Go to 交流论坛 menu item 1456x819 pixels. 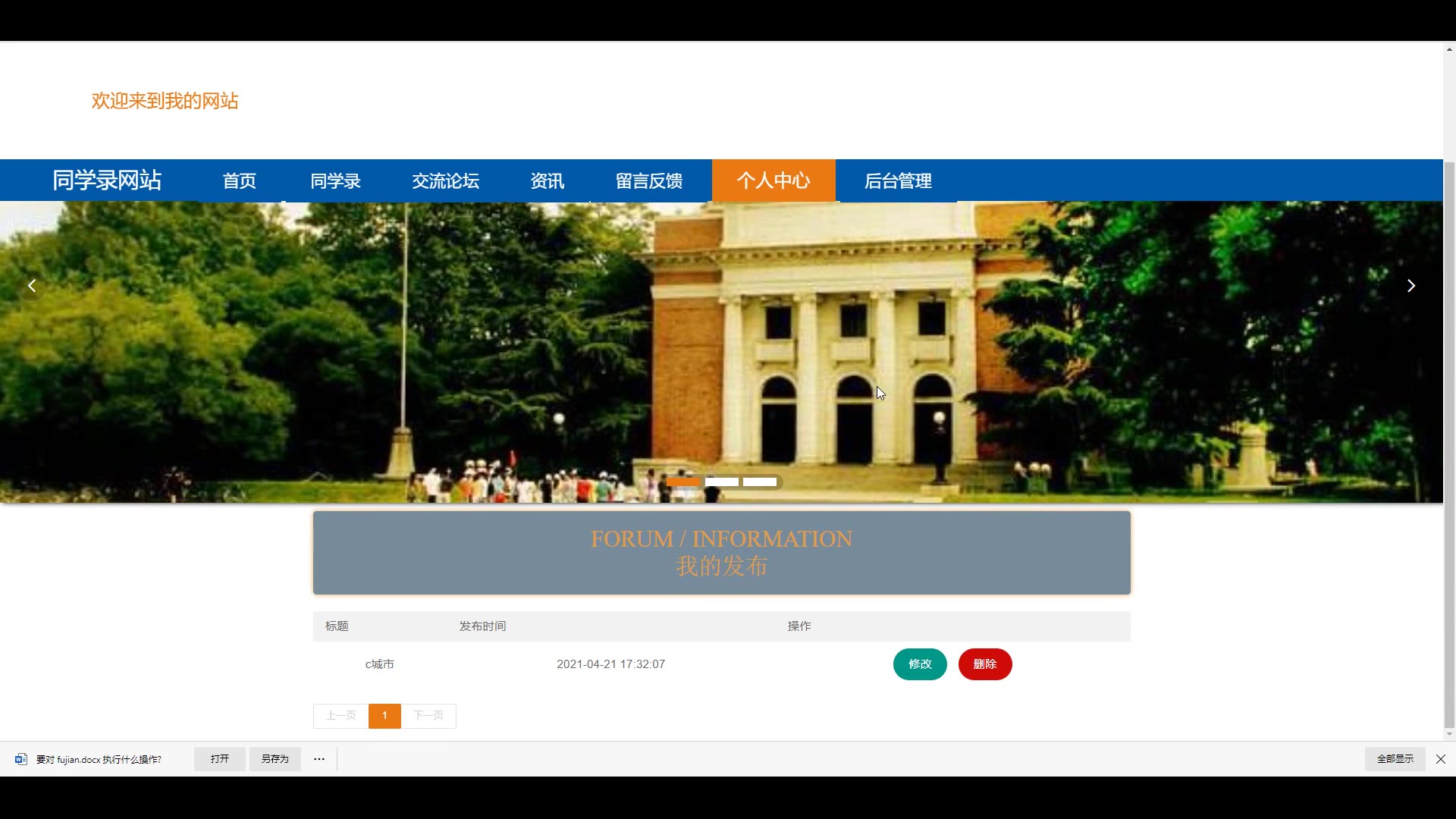pyautogui.click(x=445, y=181)
